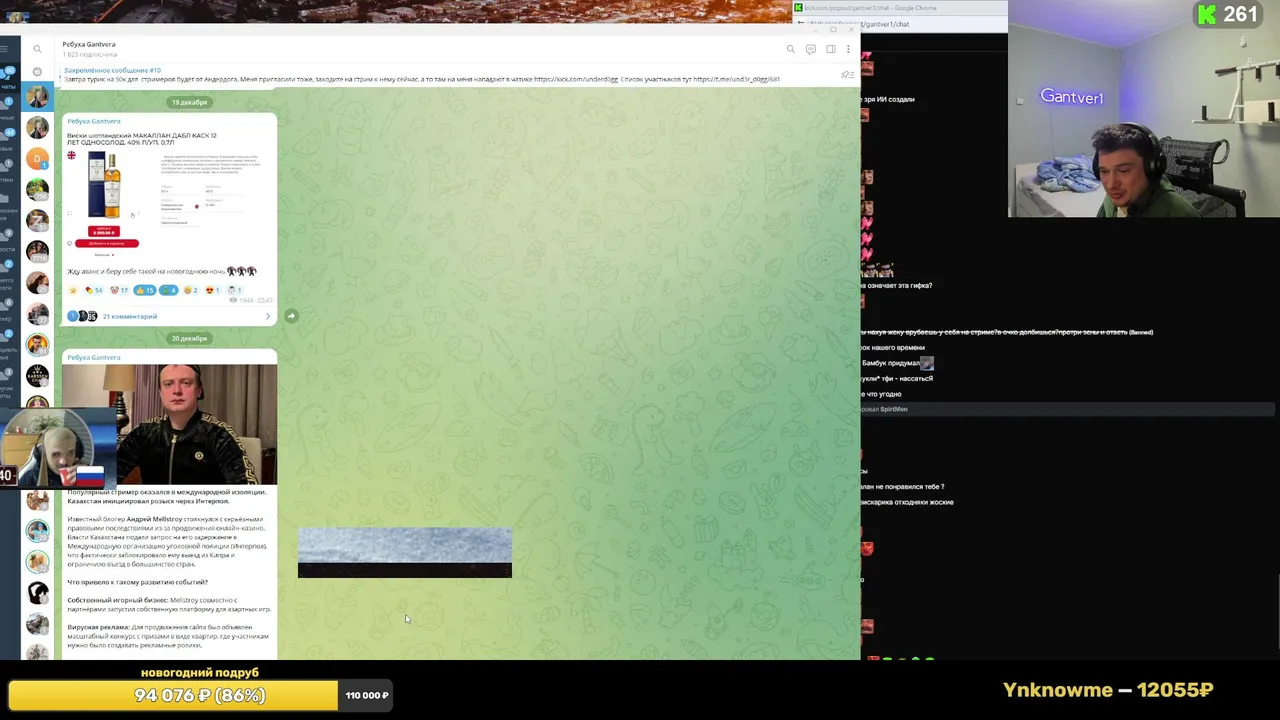This screenshot has height=720, width=1280.
Task: Click the 'новогодний подруб' goal title
Action: tap(200, 673)
